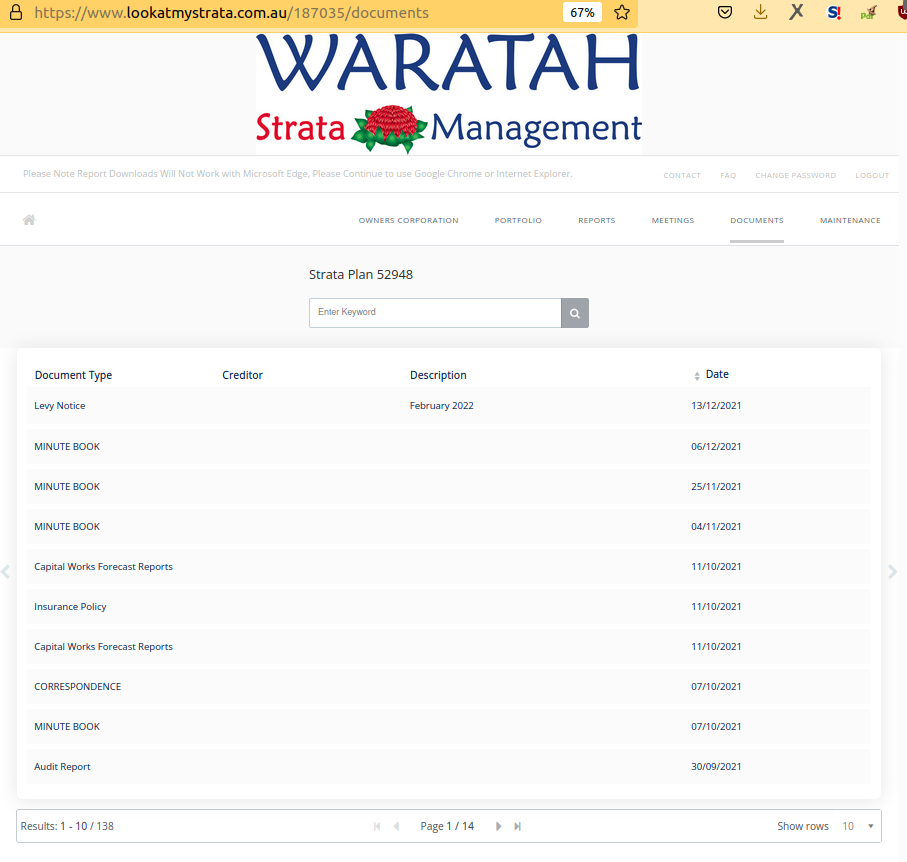
Task: Open the Reports menu
Action: tap(597, 220)
